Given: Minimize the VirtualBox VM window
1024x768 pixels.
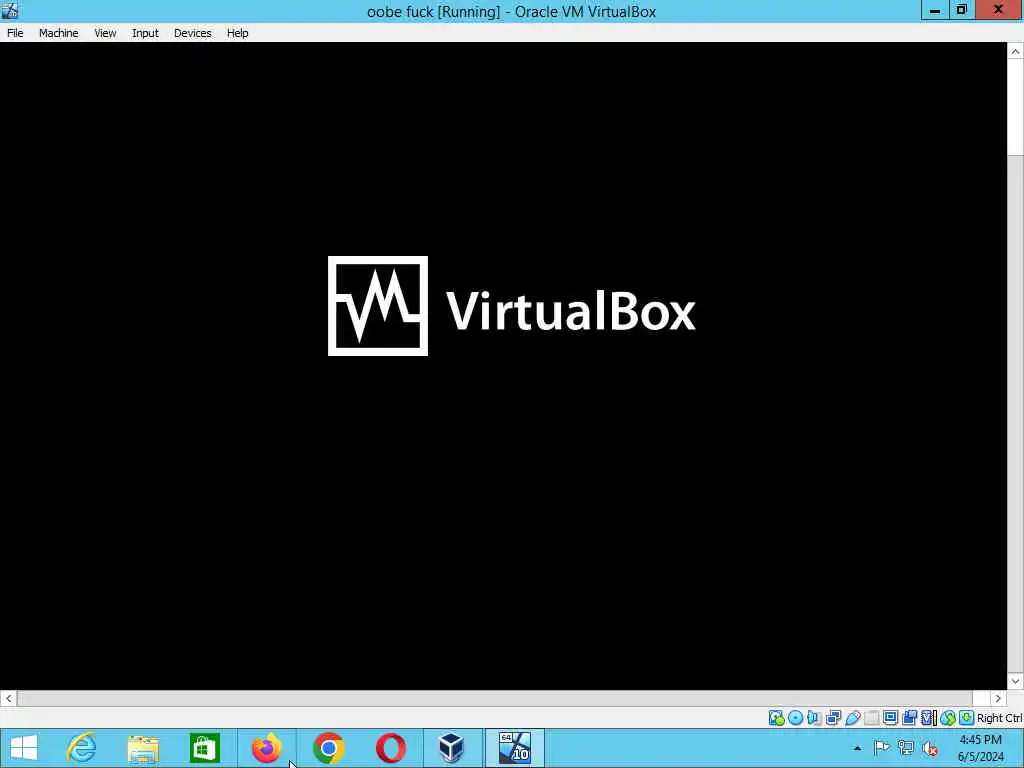Looking at the screenshot, I should click(935, 10).
